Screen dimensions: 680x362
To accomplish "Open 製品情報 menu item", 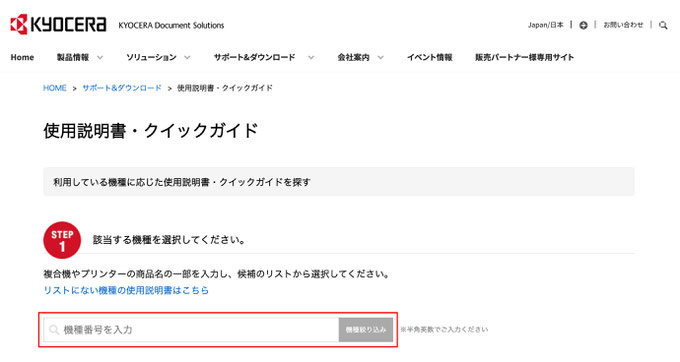I will 73,57.
